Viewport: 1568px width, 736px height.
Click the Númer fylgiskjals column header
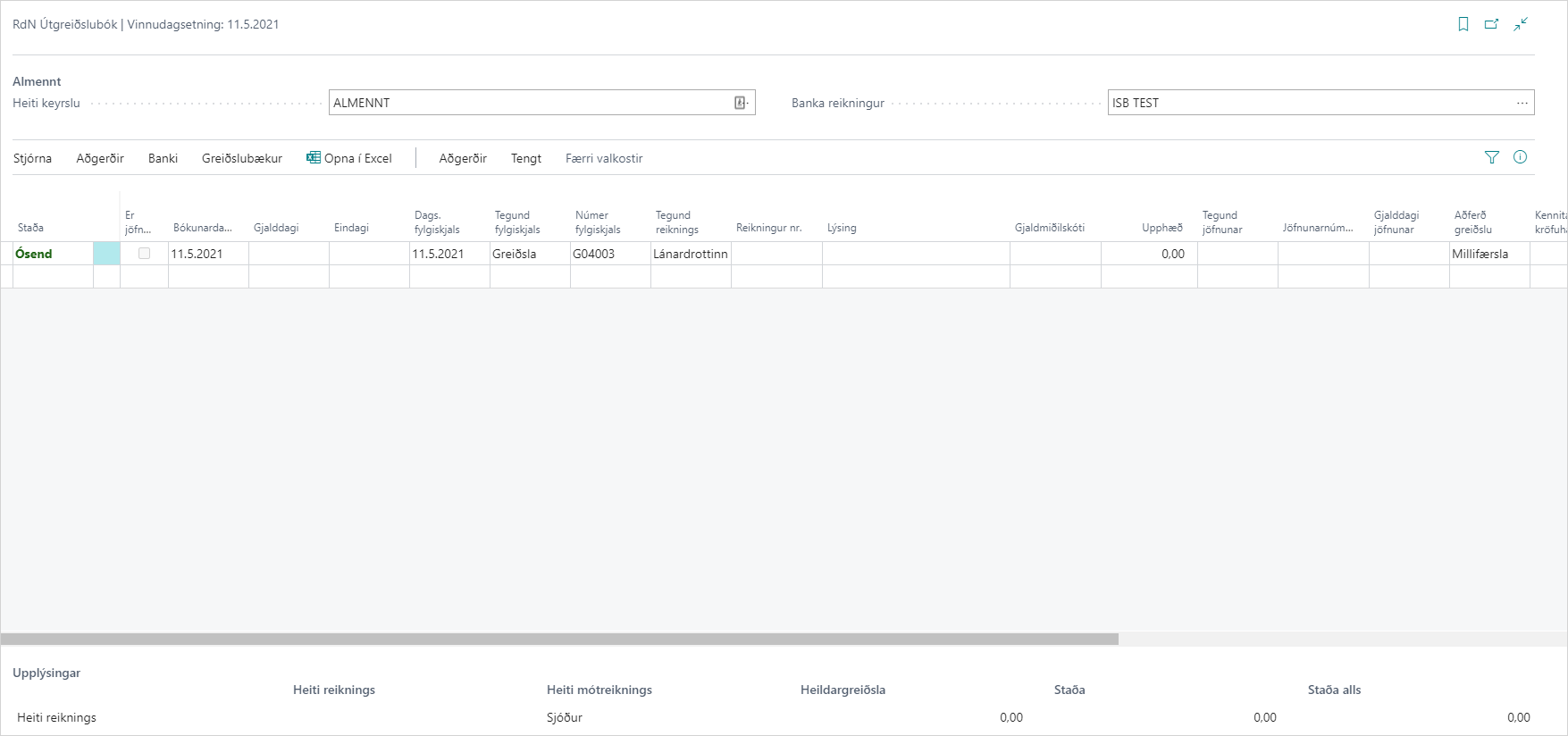(x=598, y=222)
